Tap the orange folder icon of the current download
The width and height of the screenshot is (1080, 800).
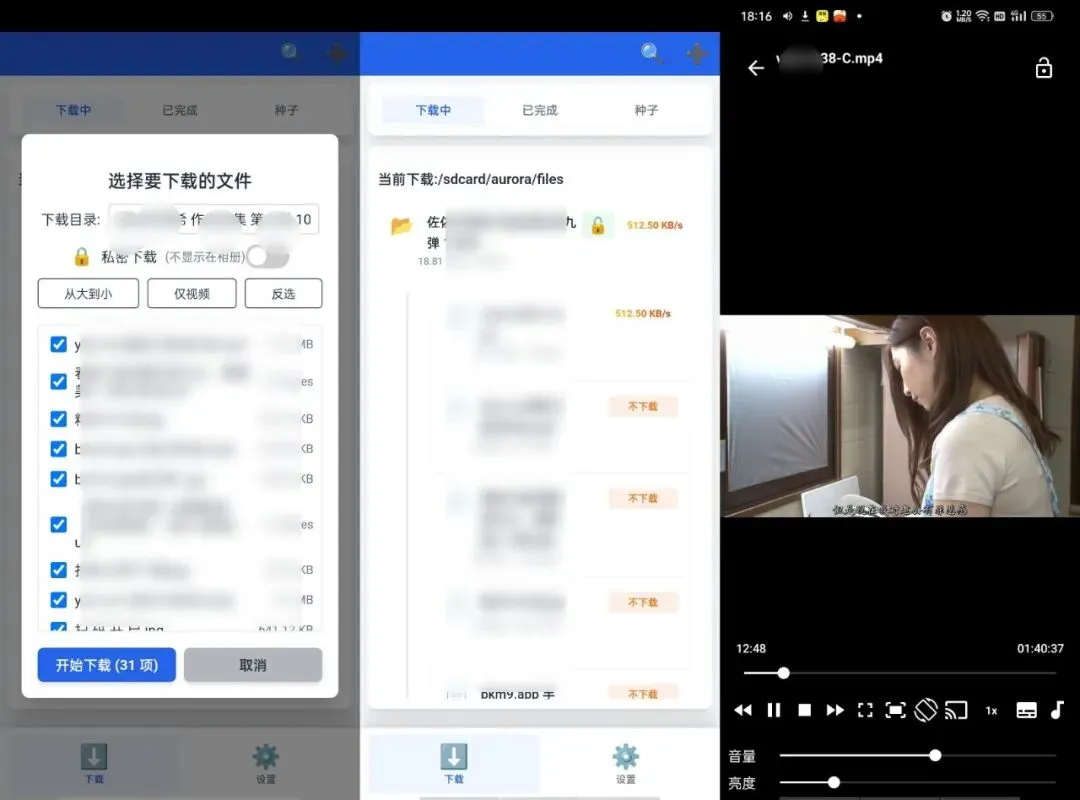coord(401,225)
